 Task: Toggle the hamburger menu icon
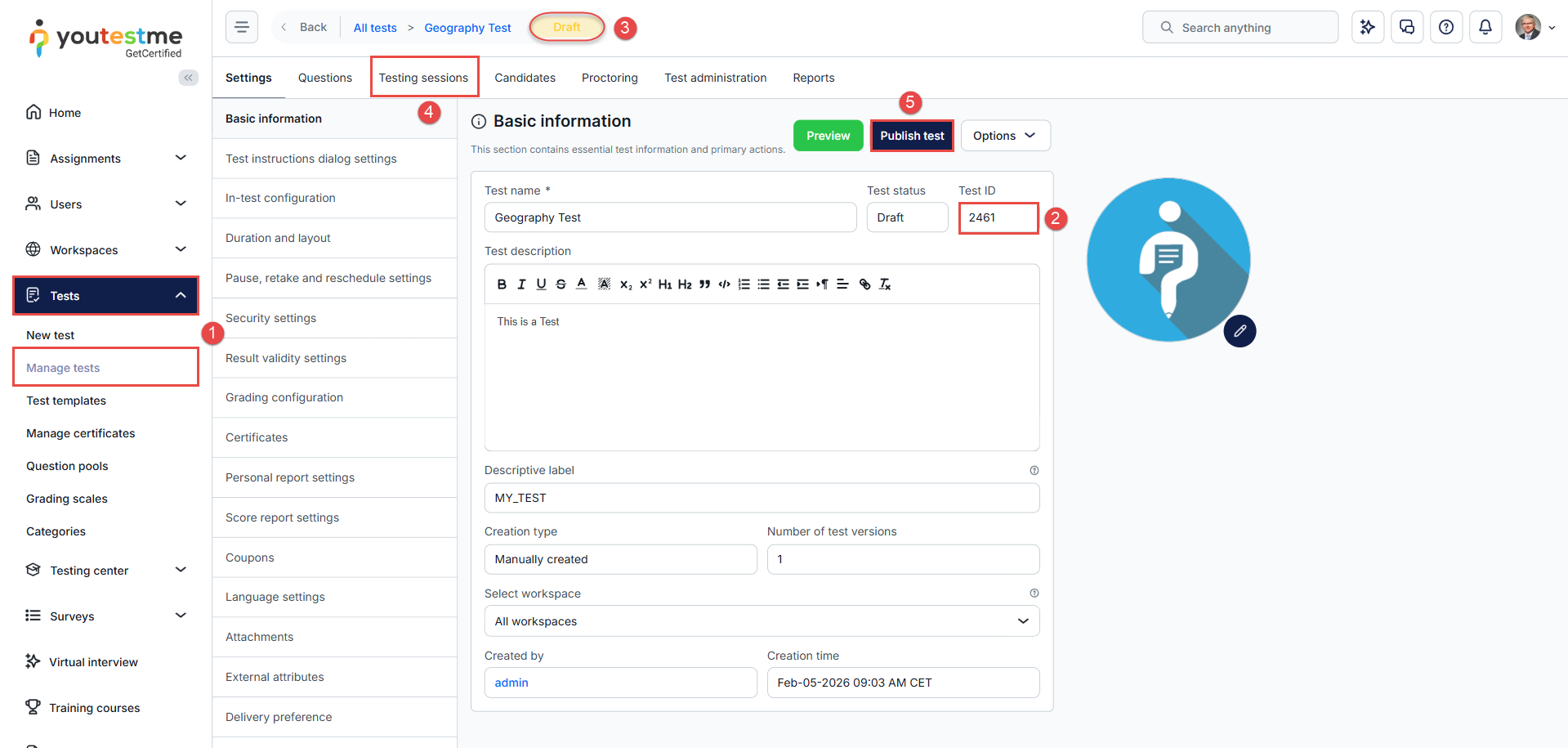point(242,27)
